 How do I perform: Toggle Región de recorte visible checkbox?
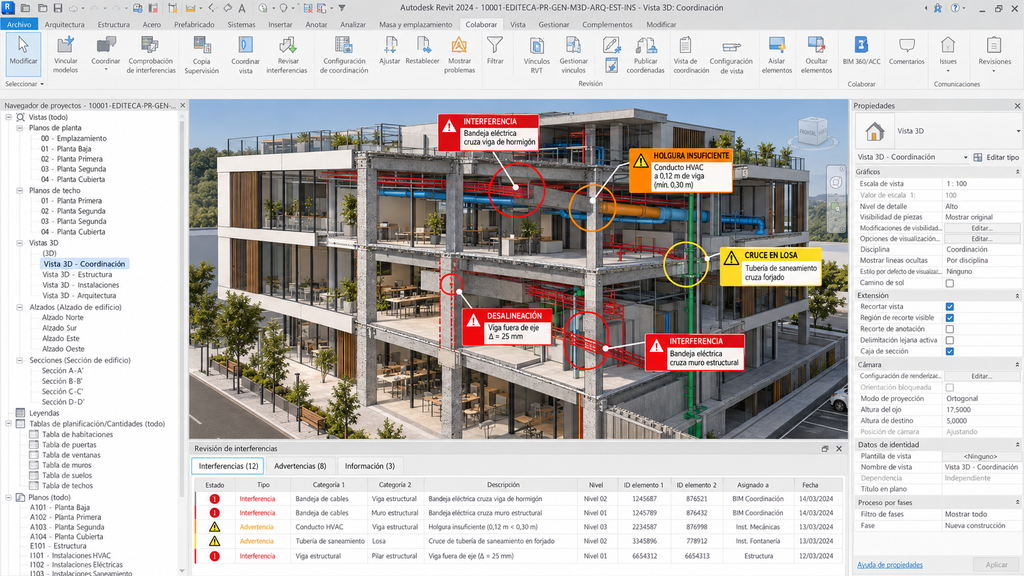pyautogui.click(x=950, y=317)
